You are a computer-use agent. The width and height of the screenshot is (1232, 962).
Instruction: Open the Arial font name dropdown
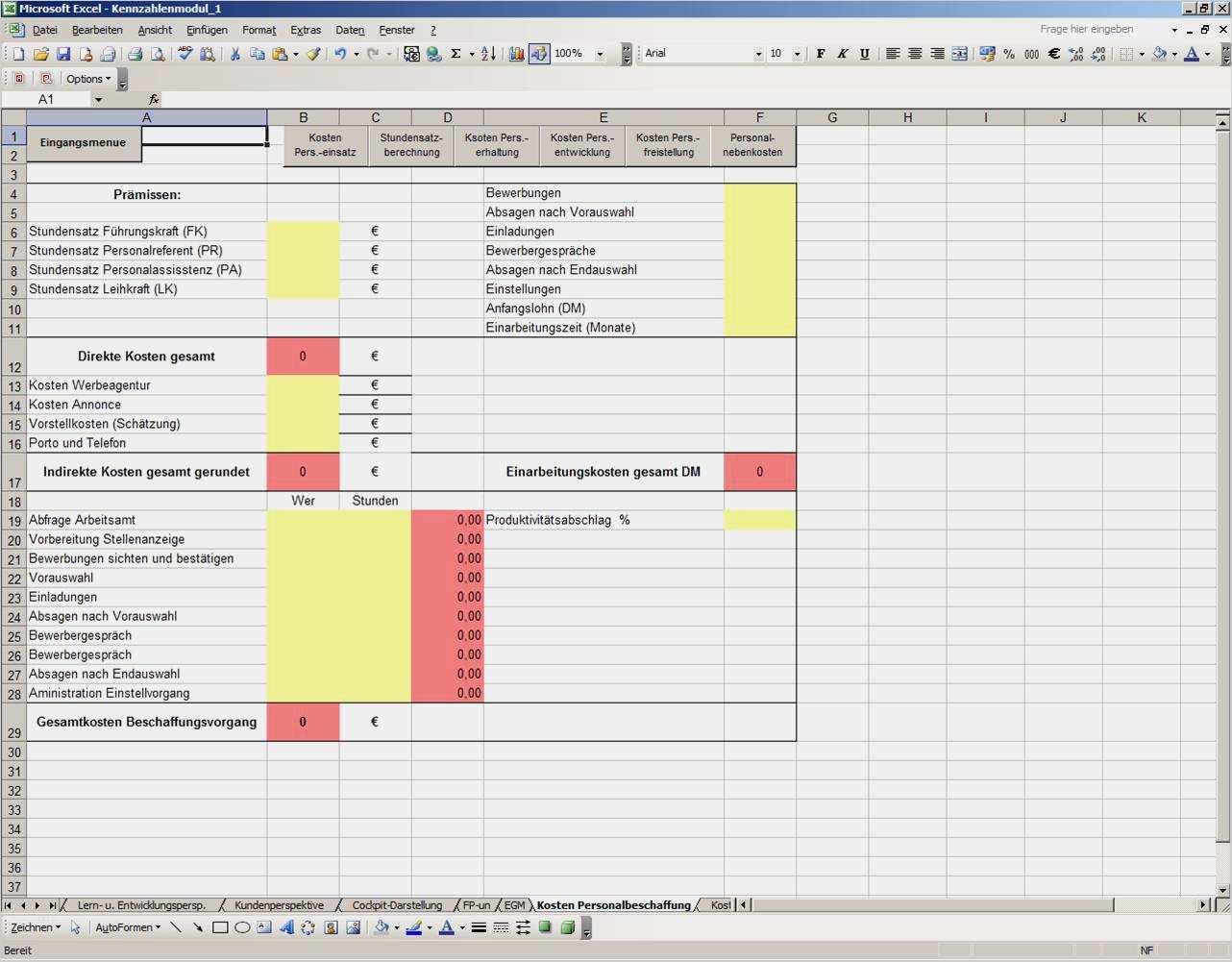point(758,55)
